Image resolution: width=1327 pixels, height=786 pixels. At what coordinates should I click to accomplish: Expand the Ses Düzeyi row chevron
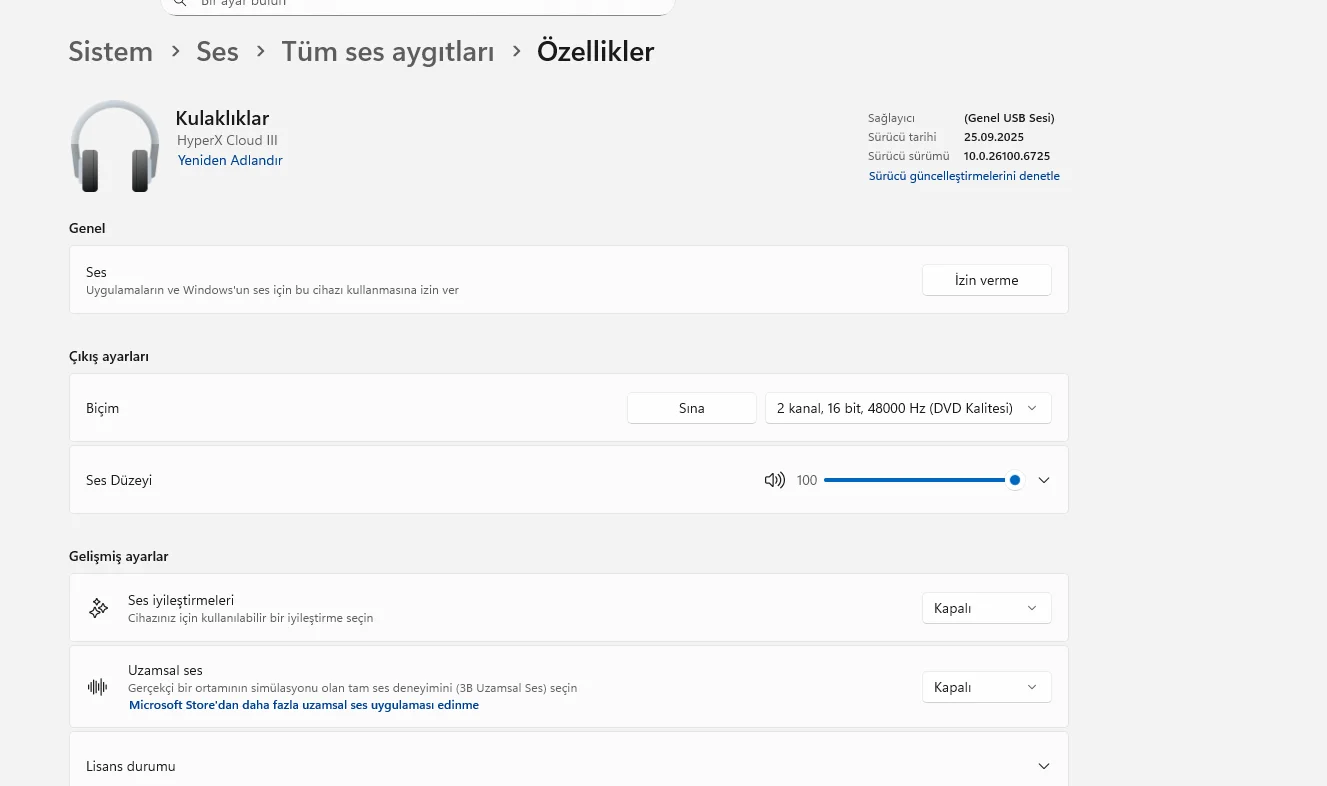click(1044, 480)
